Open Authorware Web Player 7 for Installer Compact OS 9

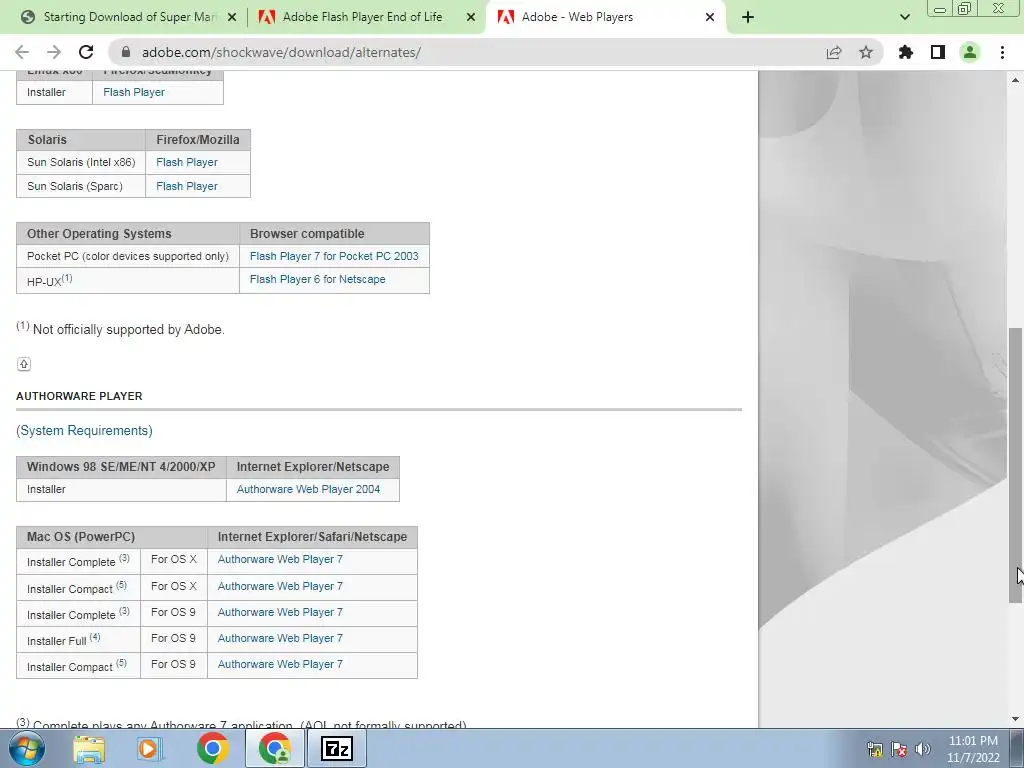tap(280, 664)
